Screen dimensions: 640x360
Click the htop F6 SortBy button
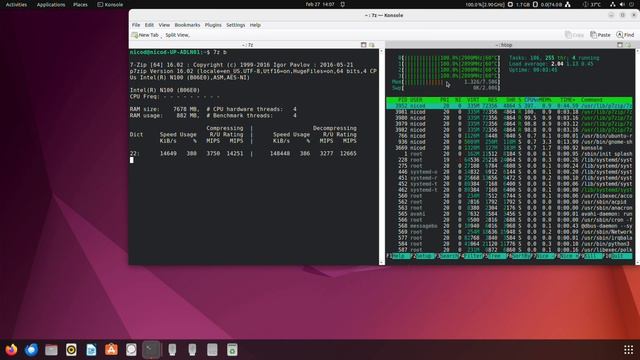(521, 256)
